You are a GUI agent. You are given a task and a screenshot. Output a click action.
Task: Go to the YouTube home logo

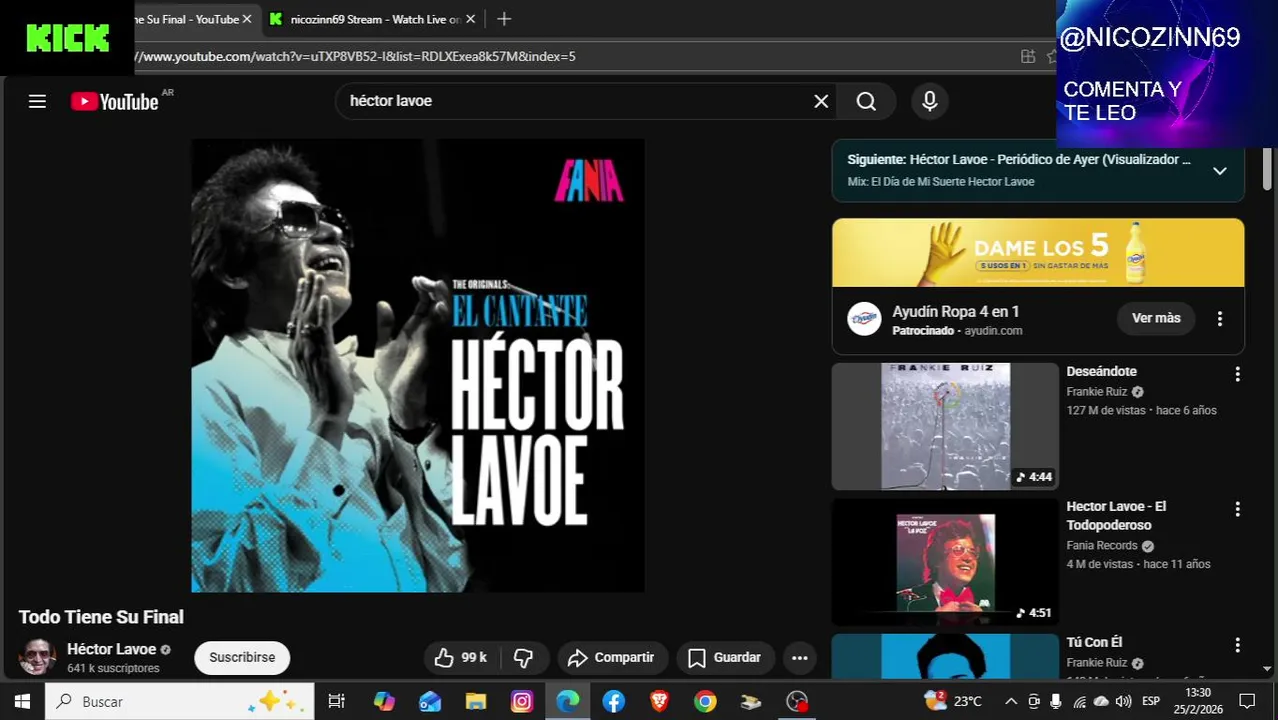(x=115, y=101)
